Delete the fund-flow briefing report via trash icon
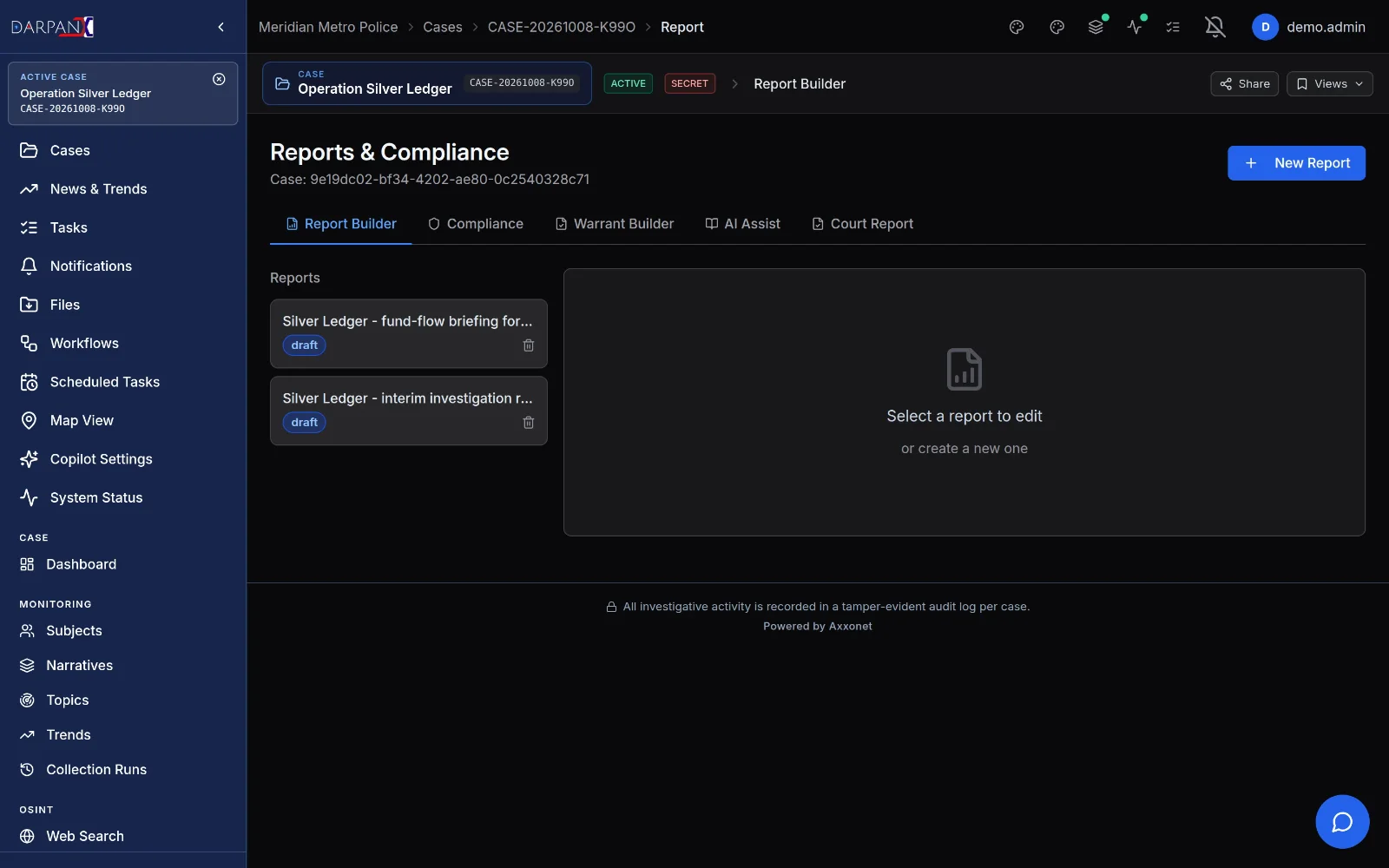This screenshot has height=868, width=1389. 528,345
